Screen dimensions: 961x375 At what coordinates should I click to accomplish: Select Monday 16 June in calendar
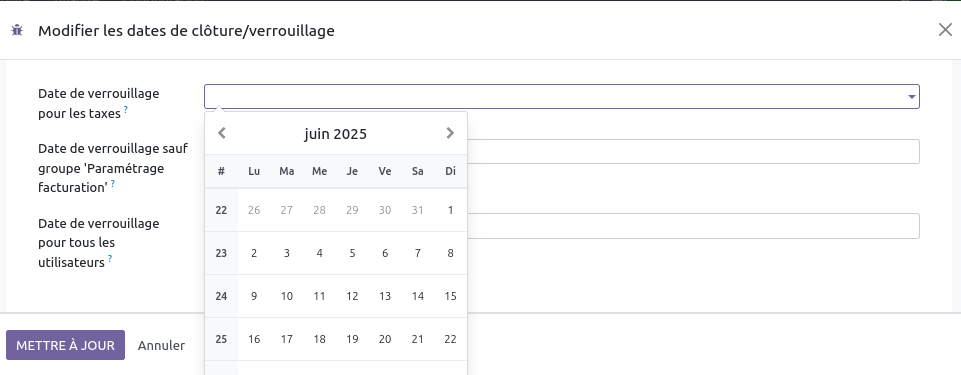coord(254,339)
